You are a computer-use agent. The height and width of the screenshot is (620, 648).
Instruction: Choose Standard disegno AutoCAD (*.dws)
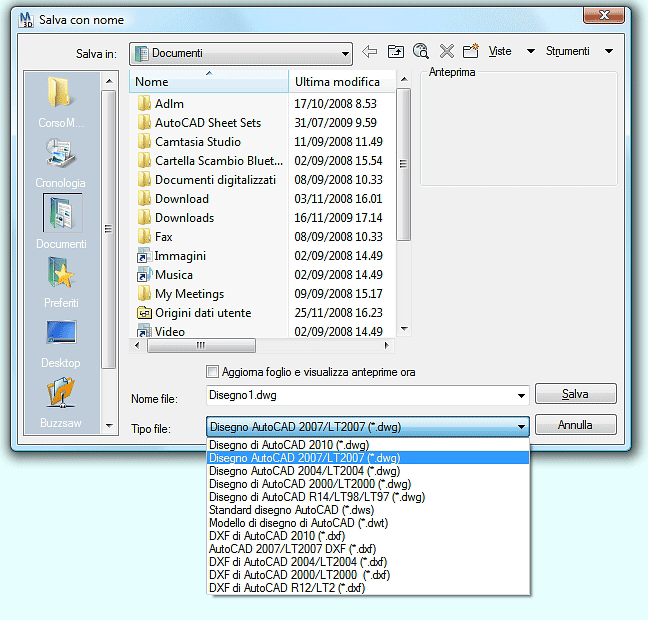click(x=368, y=510)
